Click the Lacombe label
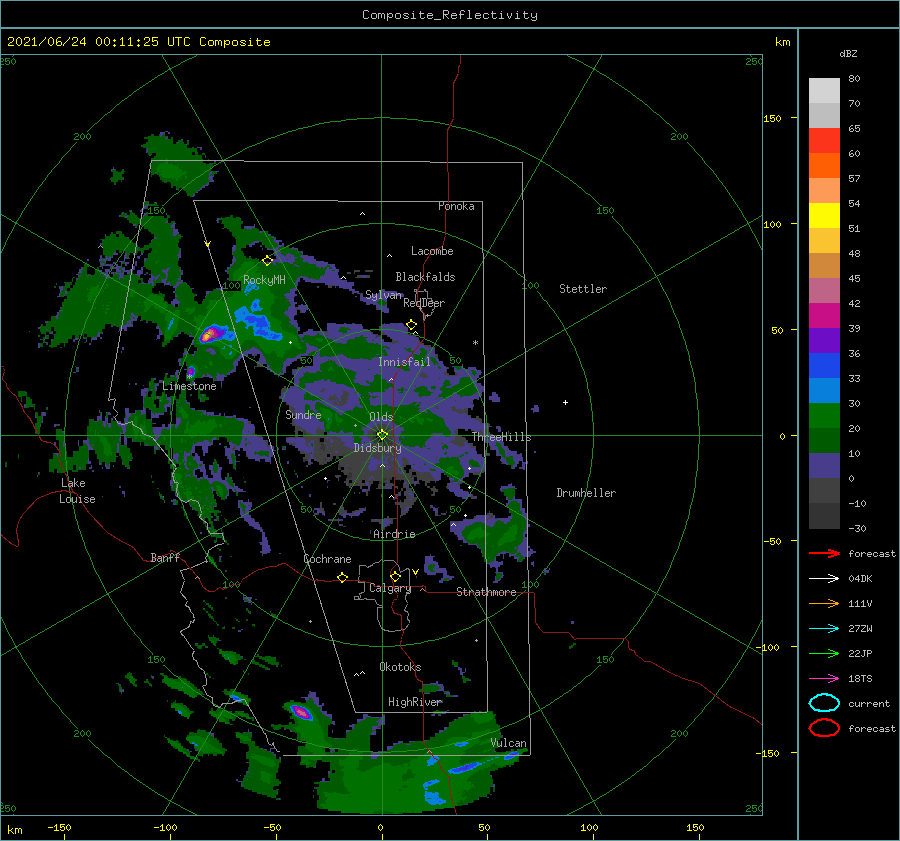This screenshot has width=900, height=841. tap(432, 251)
